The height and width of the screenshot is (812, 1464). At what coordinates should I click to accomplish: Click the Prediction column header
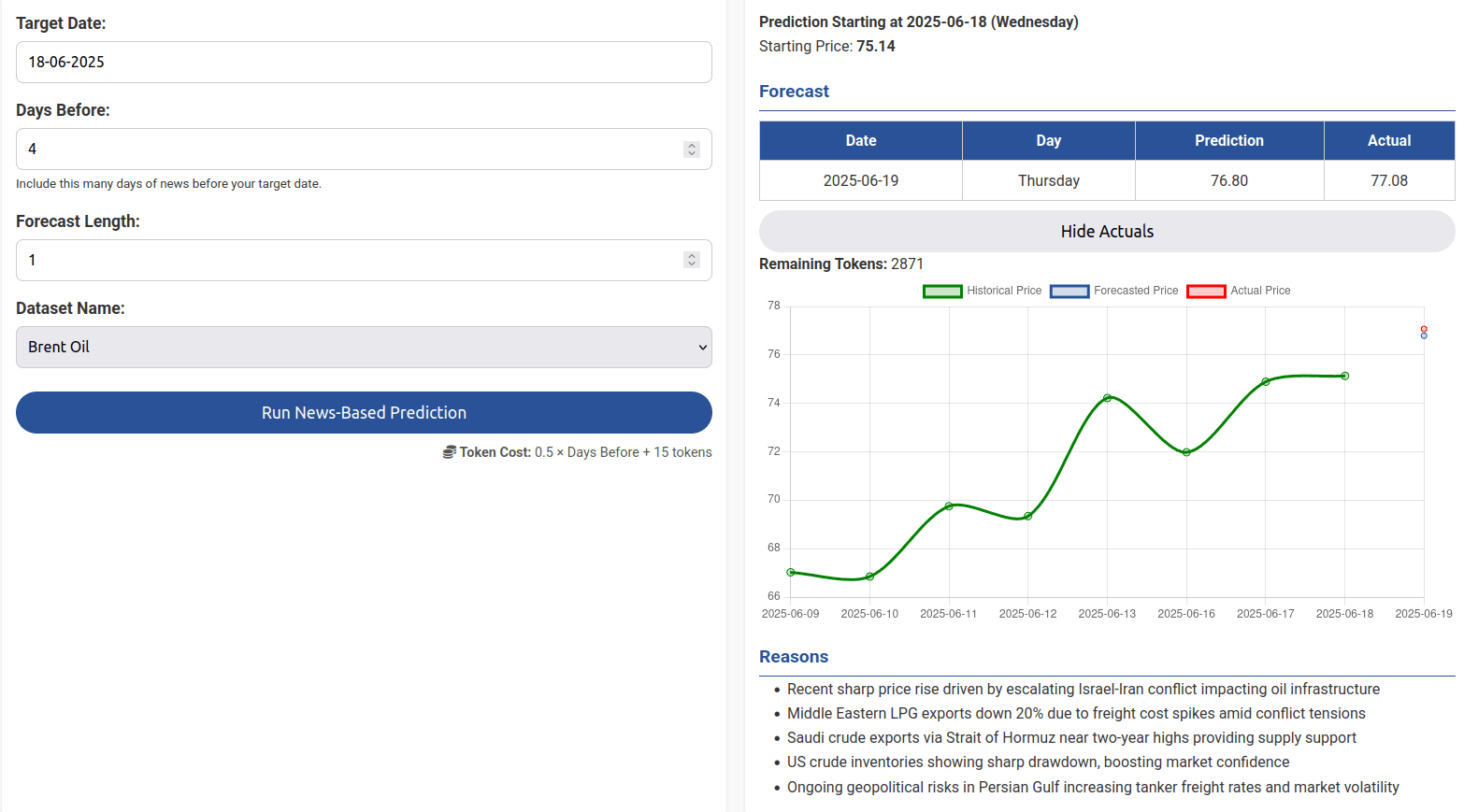pyautogui.click(x=1228, y=141)
